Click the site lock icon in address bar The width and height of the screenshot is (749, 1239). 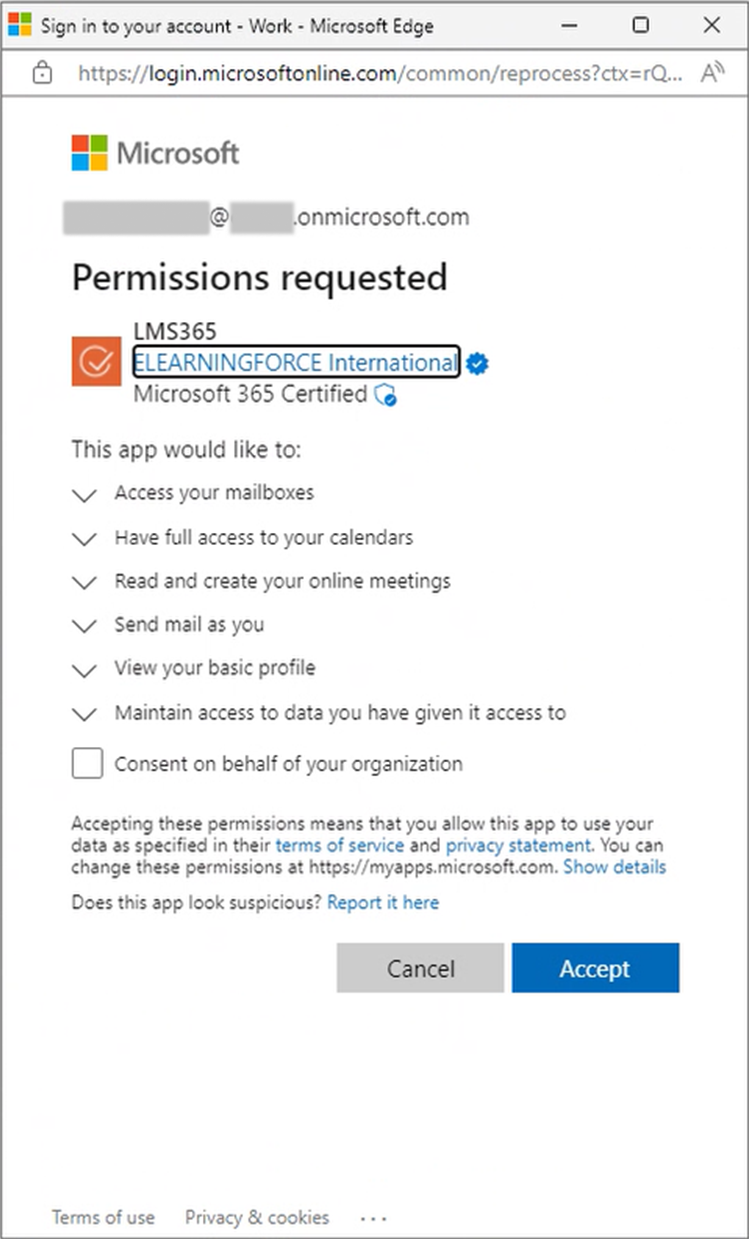coord(42,73)
